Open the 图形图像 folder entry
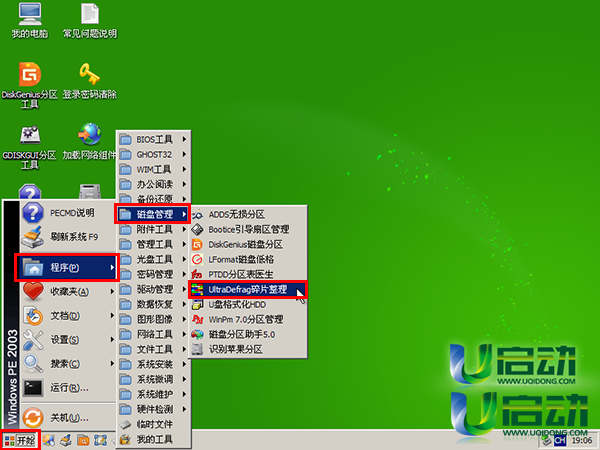Viewport: 600px width, 450px height. coord(153,320)
